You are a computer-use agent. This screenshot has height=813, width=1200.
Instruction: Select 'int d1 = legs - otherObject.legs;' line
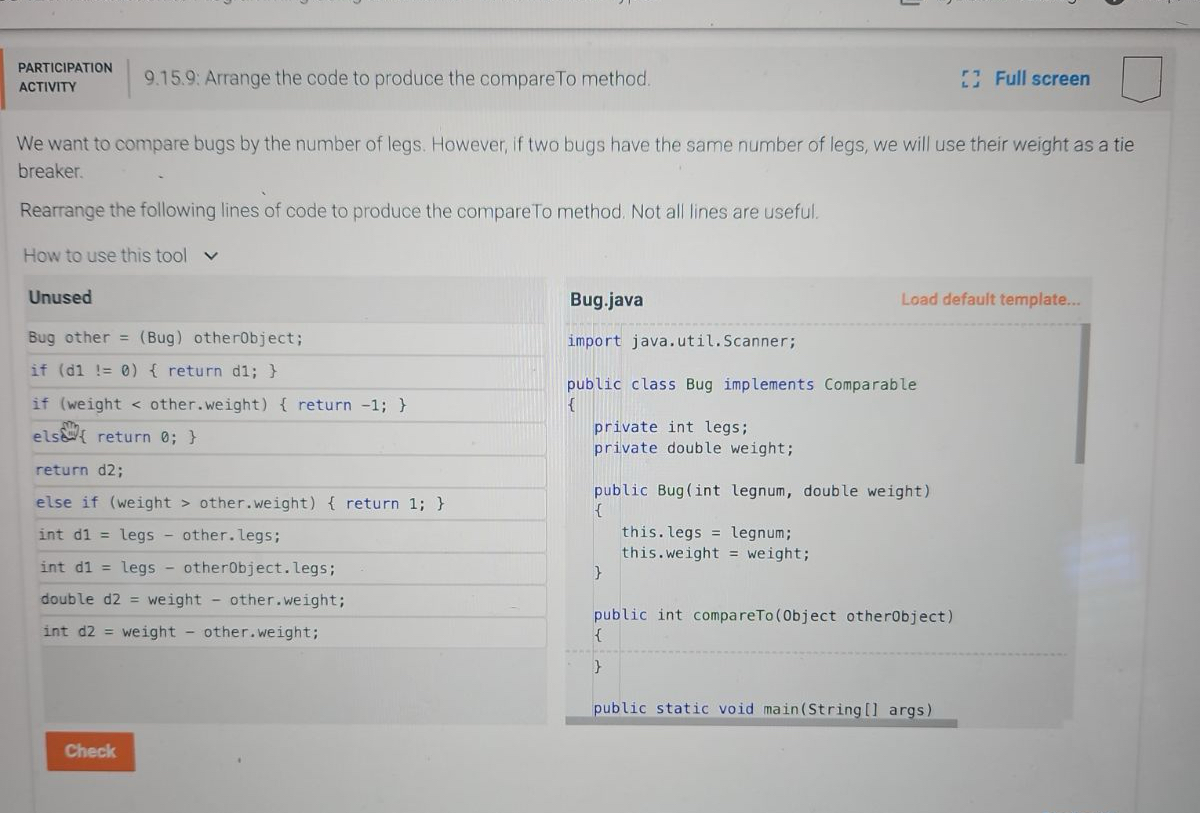pyautogui.click(x=293, y=568)
